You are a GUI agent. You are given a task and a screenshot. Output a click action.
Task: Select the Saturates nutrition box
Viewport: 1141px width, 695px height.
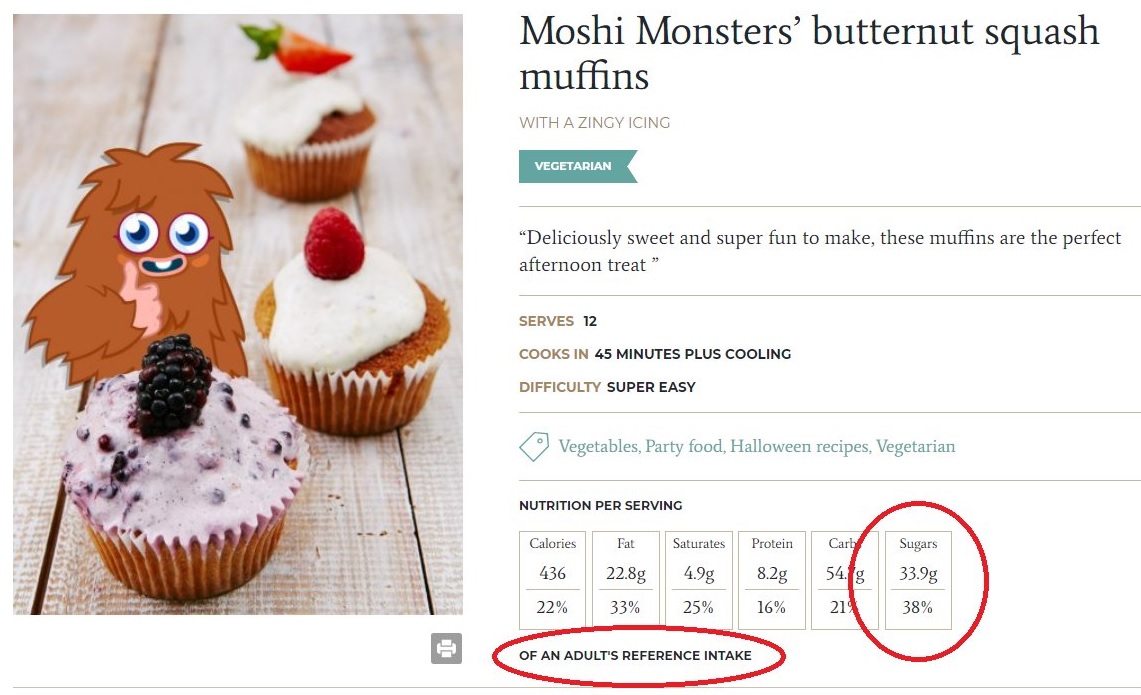699,580
